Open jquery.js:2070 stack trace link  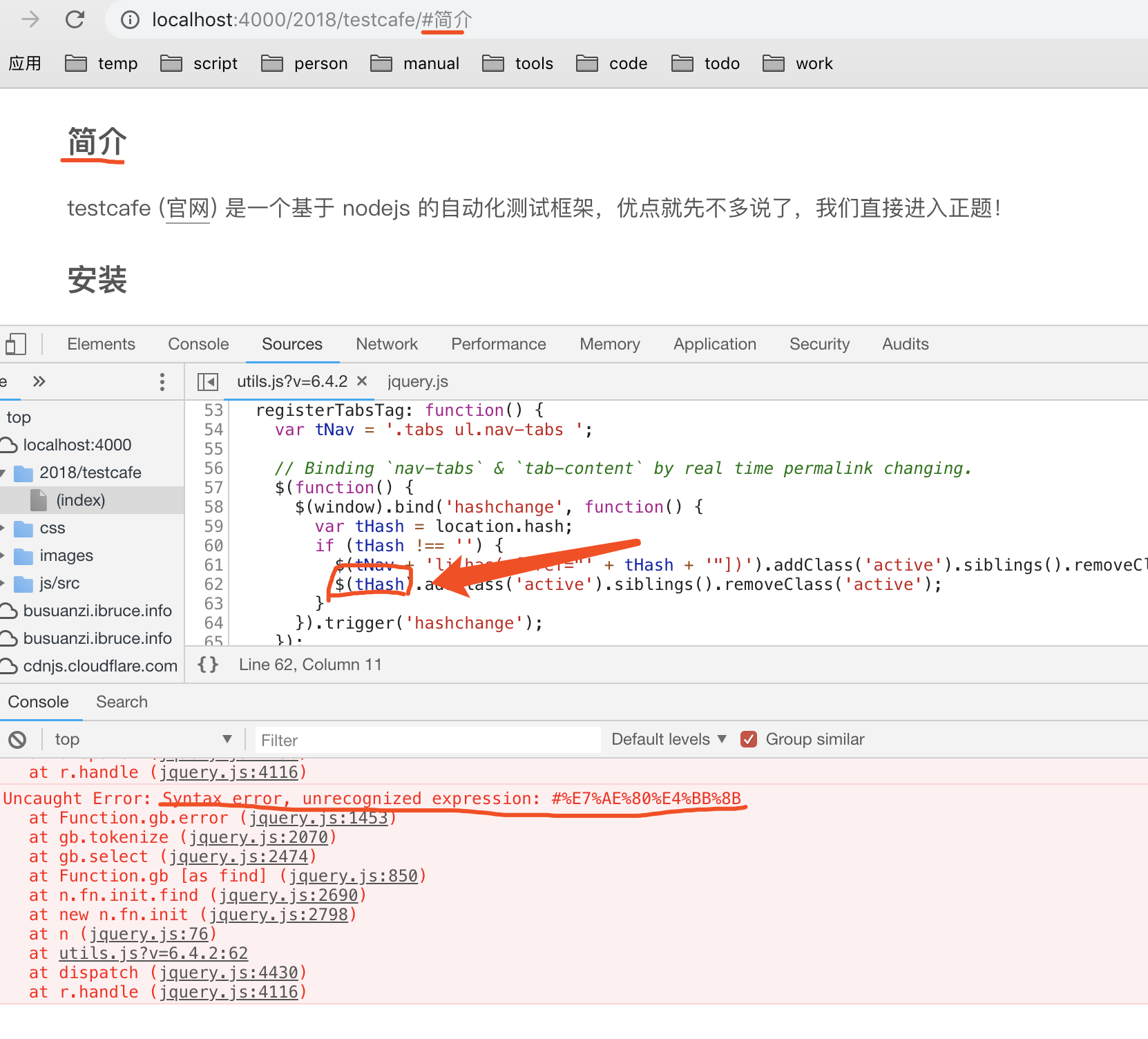coord(258,837)
